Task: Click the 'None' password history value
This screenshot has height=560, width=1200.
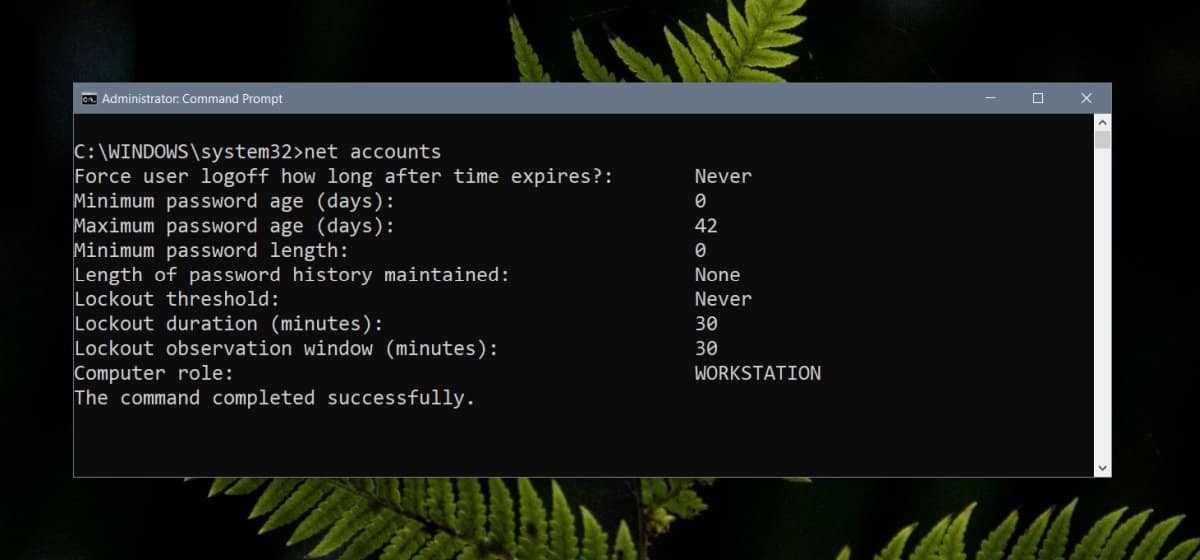Action: (718, 275)
